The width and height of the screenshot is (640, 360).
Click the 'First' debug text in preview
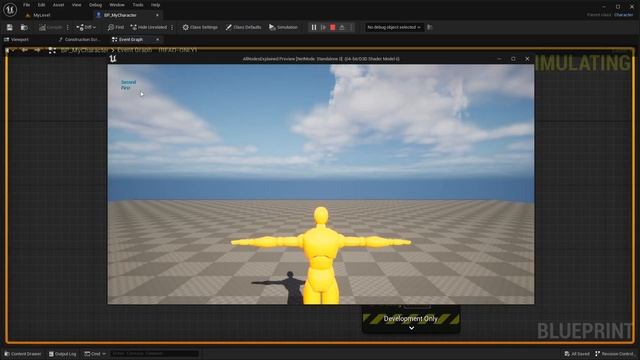pos(125,88)
